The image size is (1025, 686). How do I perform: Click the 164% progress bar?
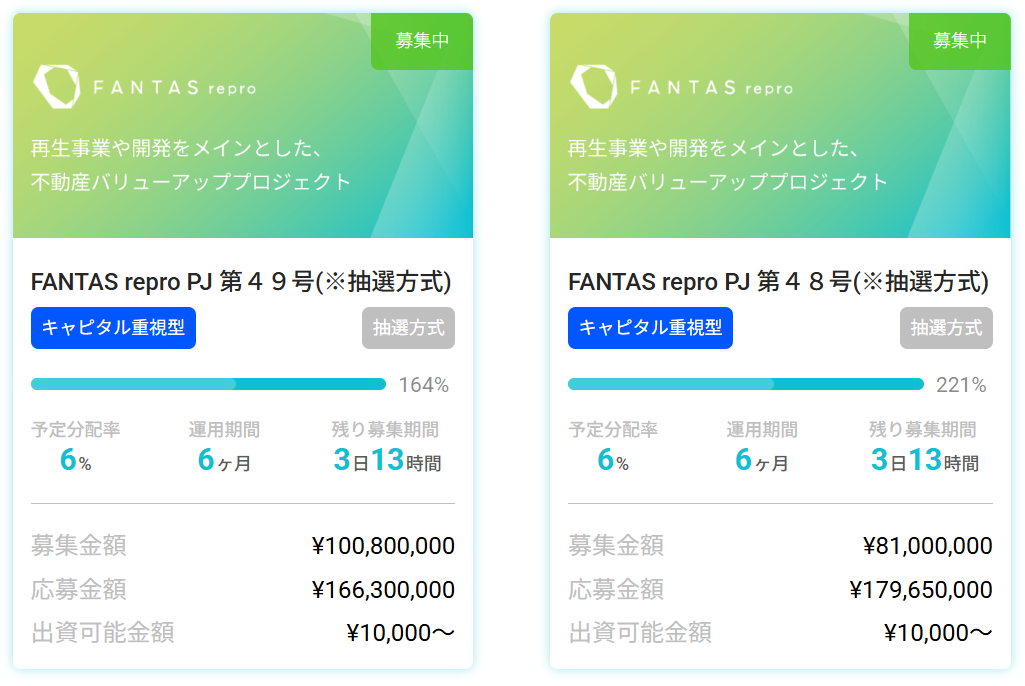pyautogui.click(x=209, y=384)
